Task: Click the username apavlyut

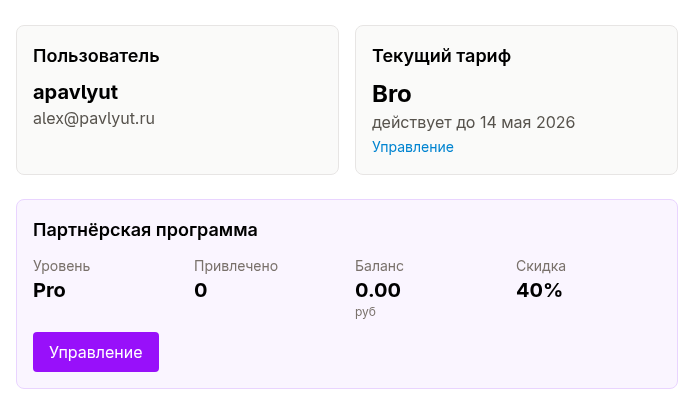Action: coord(76,92)
